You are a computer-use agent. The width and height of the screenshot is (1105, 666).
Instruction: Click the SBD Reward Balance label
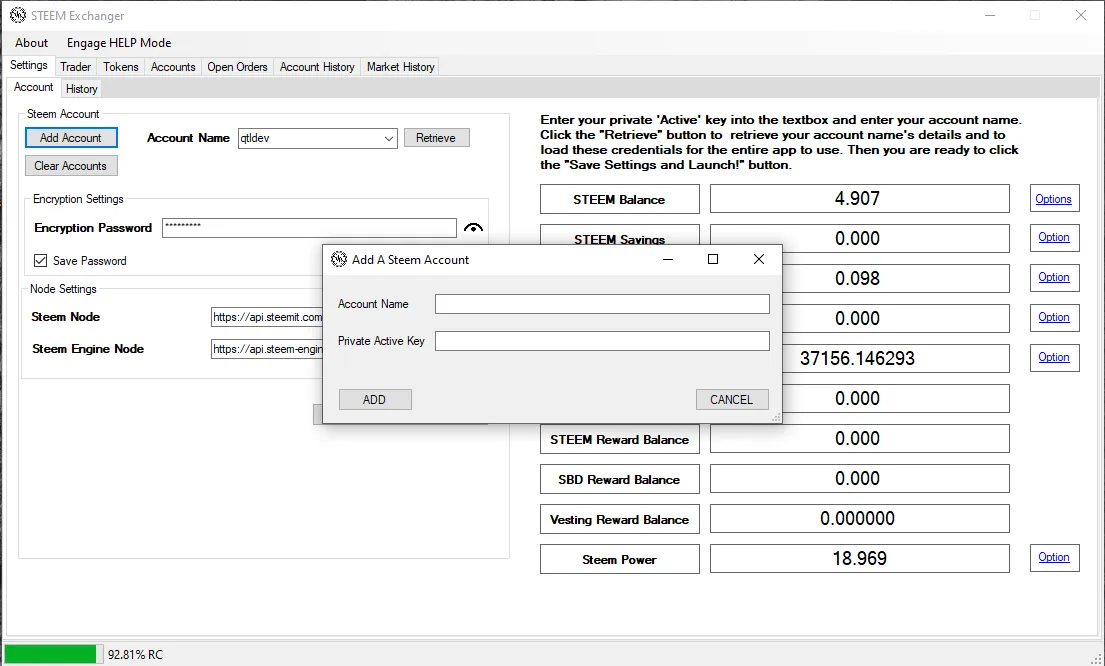(x=619, y=479)
